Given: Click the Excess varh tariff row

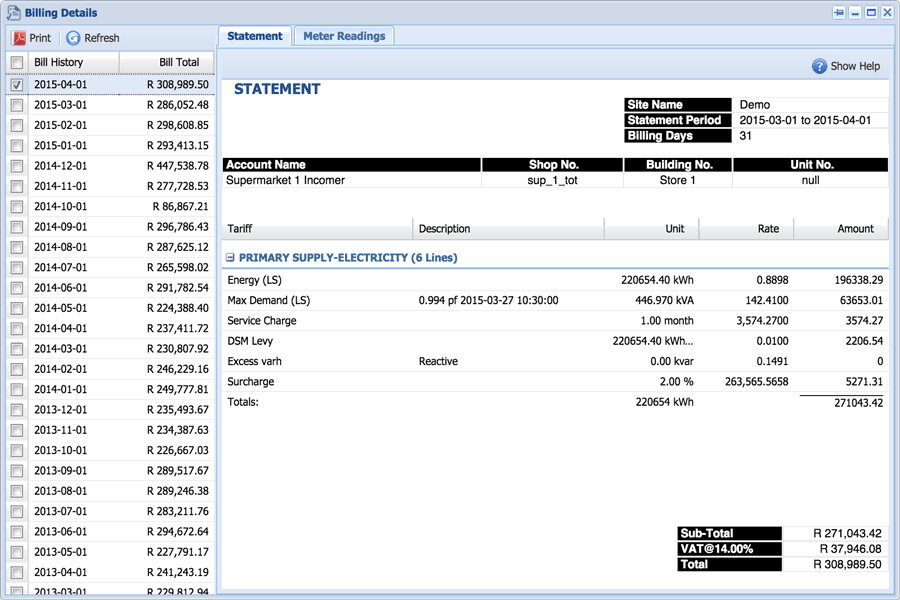Looking at the screenshot, I should click(x=555, y=361).
